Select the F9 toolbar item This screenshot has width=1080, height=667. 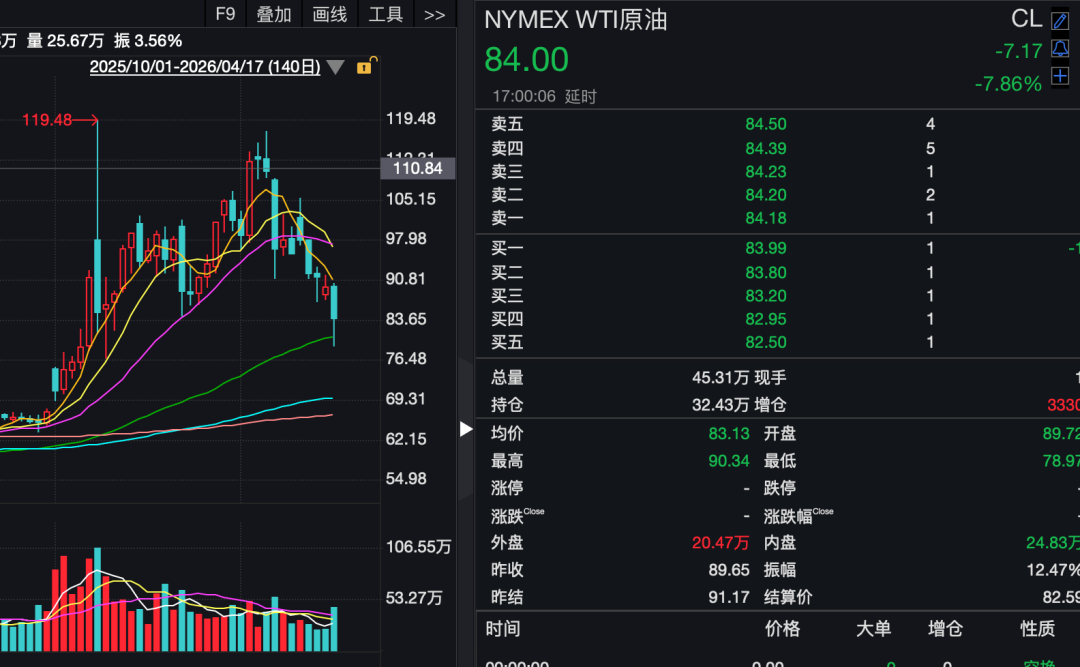coord(224,15)
